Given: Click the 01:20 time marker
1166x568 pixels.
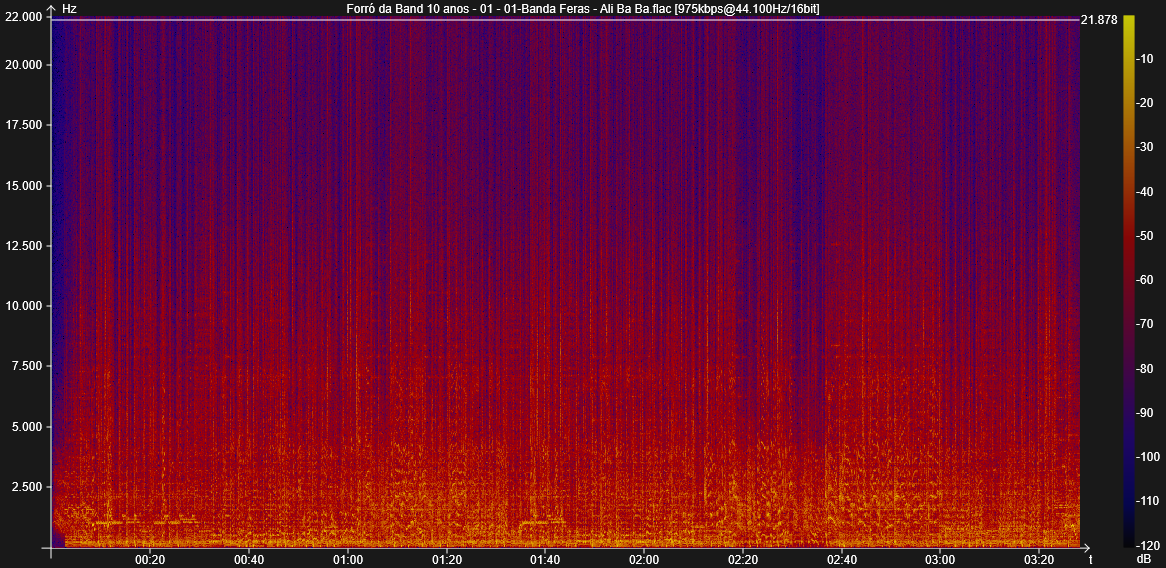Looking at the screenshot, I should (x=446, y=559).
